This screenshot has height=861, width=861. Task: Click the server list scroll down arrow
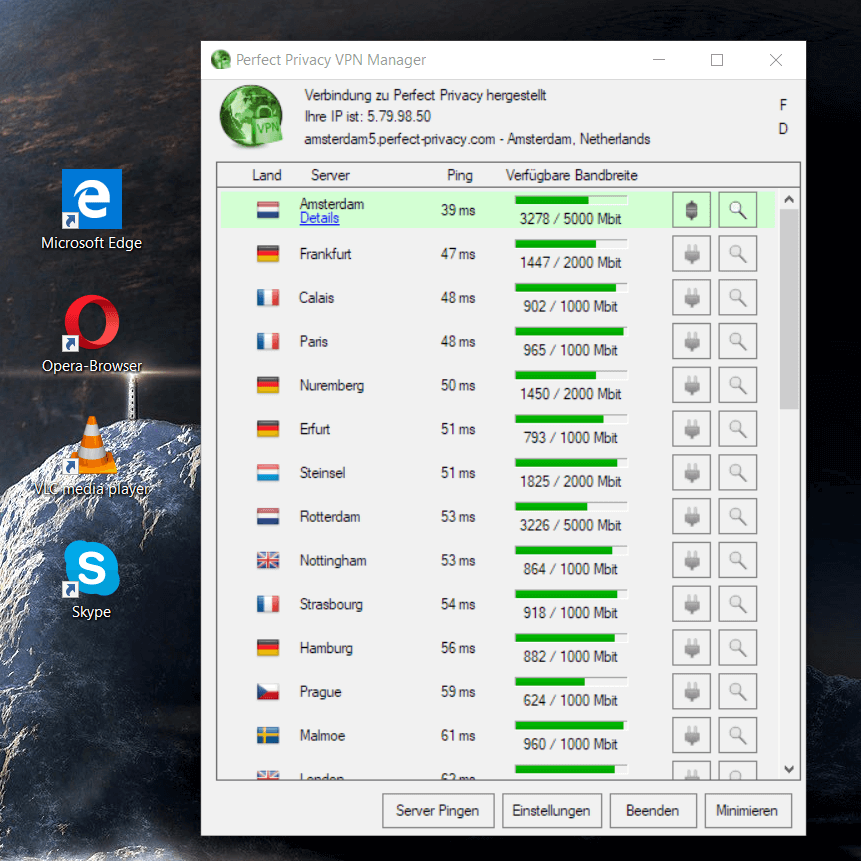click(789, 769)
